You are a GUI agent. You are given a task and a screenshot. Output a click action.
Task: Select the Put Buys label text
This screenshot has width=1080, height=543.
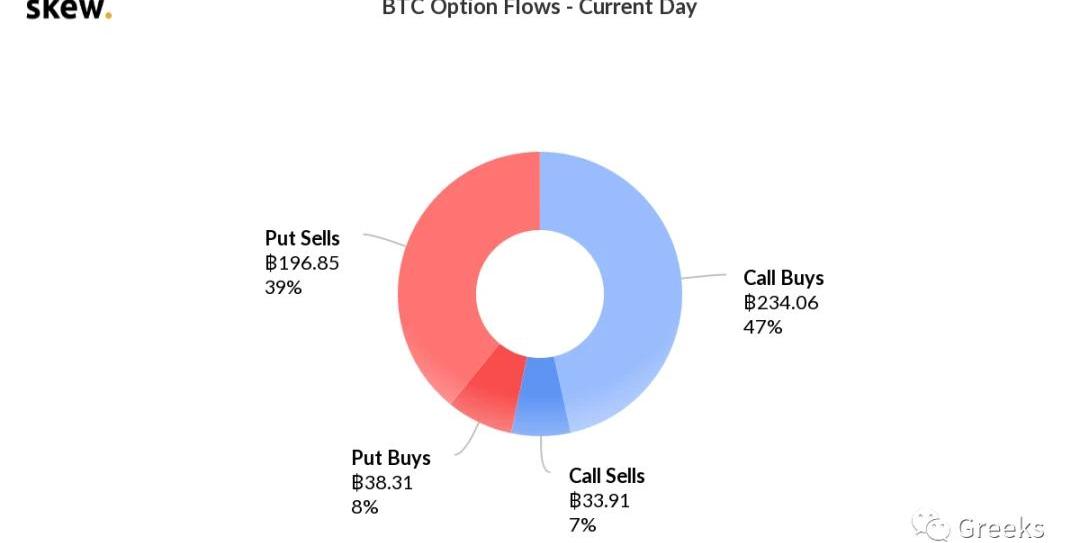click(390, 458)
